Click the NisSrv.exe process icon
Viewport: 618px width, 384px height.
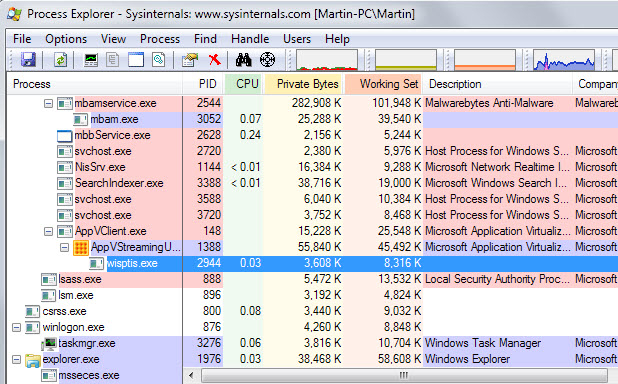point(65,168)
